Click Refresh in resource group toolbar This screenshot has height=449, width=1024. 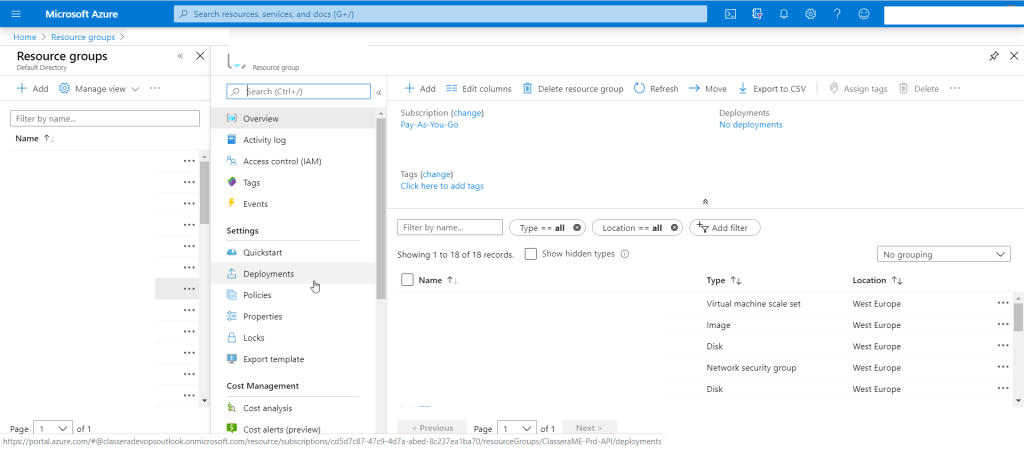655,89
